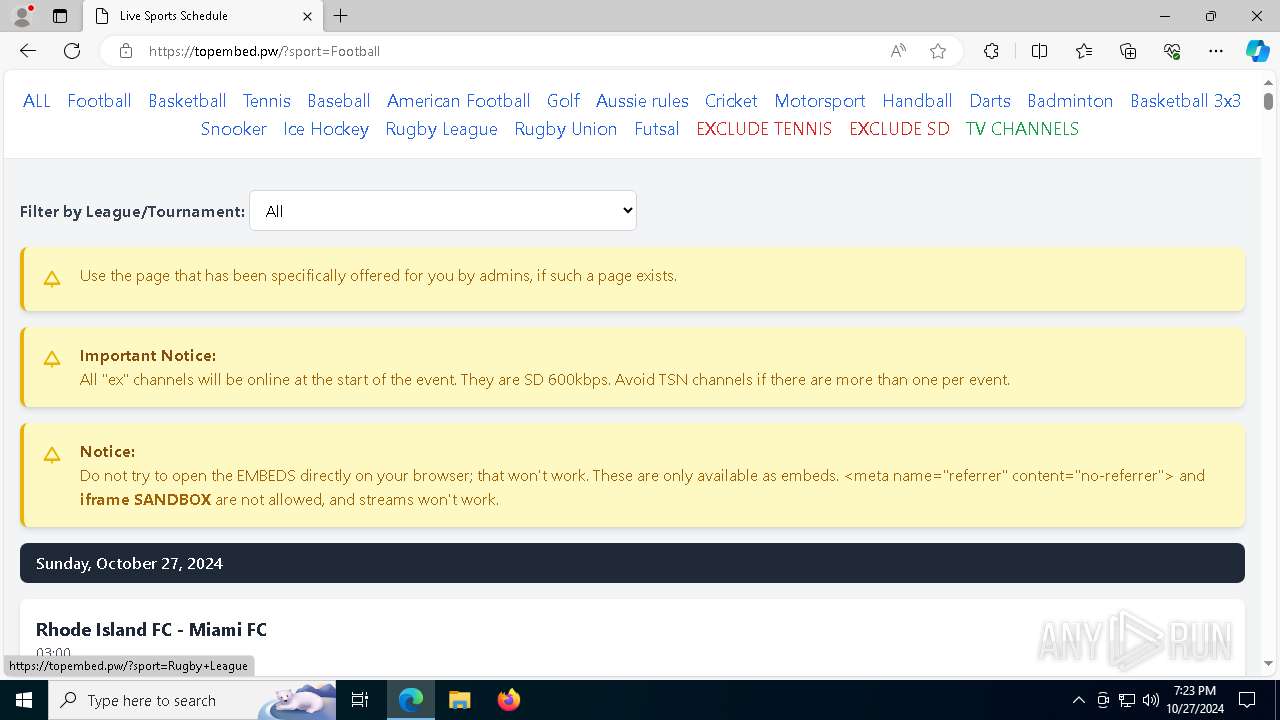This screenshot has width=1280, height=720.
Task: Open notification center
Action: (x=1247, y=700)
